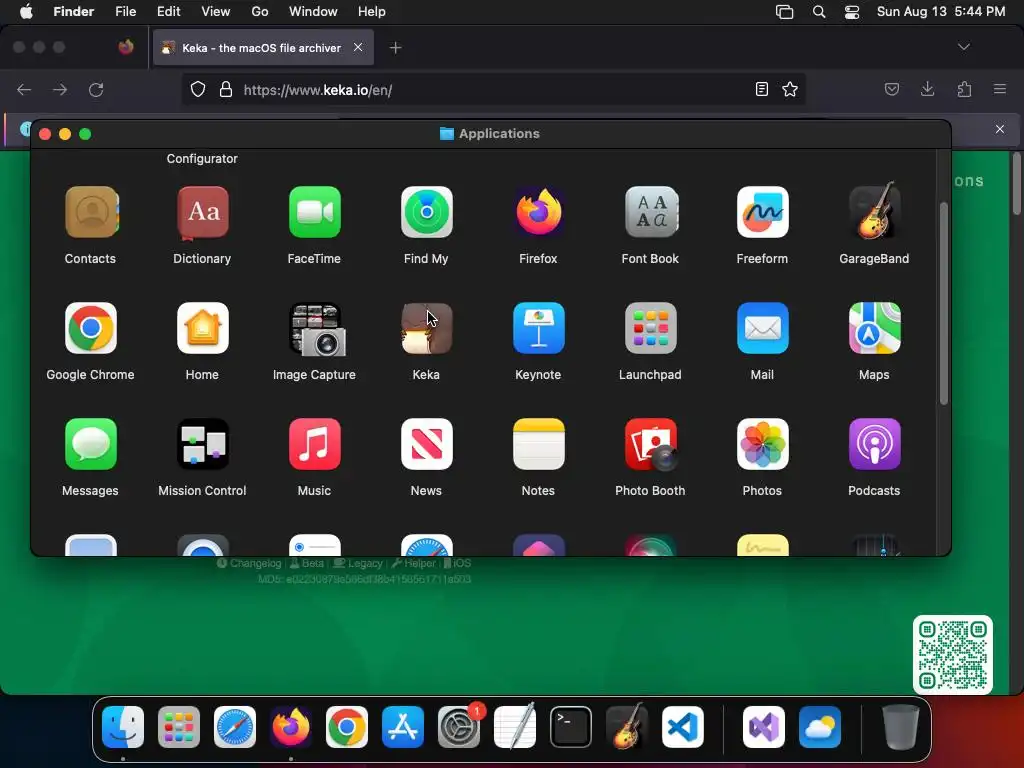
Task: Open Photo Booth app
Action: coord(650,445)
